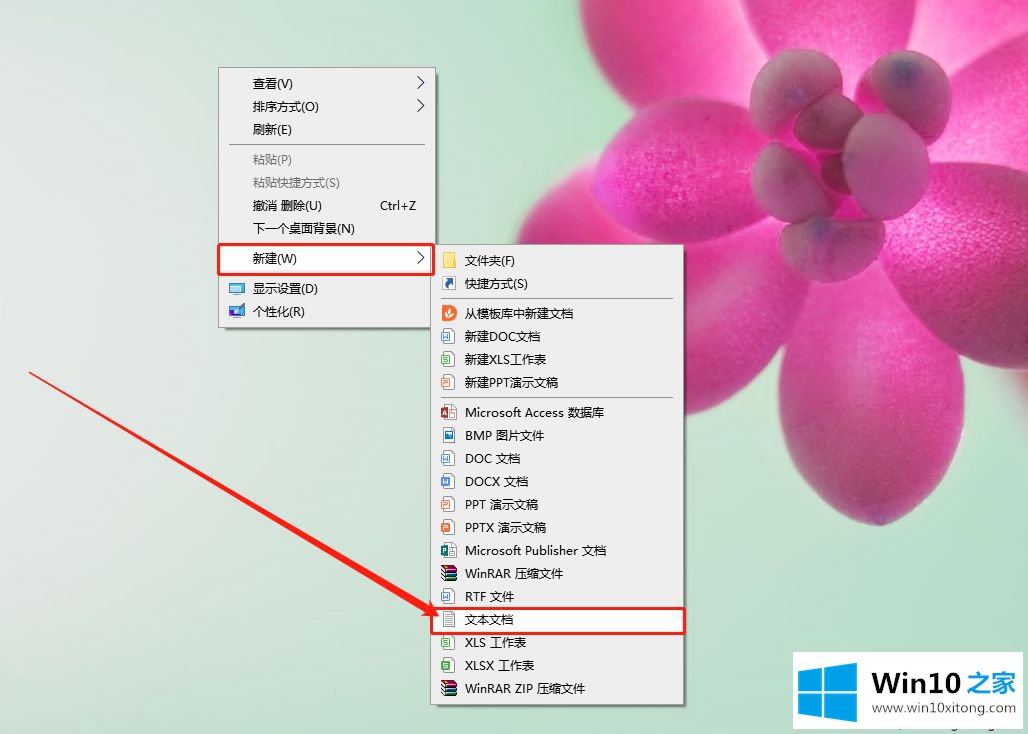Click the icon beside DOCX 文档
This screenshot has height=734, width=1028.
coord(448,481)
